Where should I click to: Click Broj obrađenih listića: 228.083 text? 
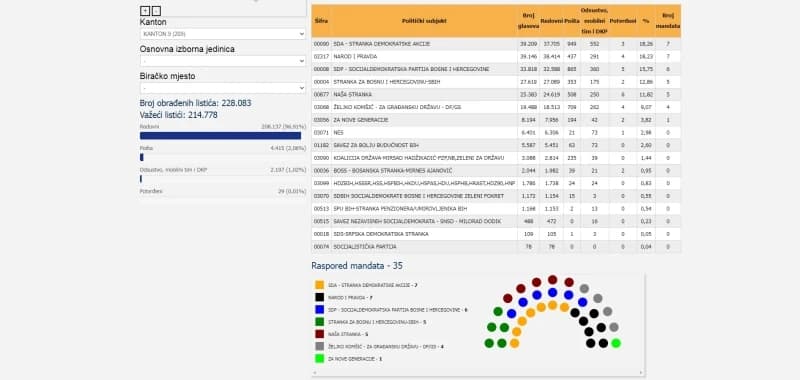(x=195, y=103)
